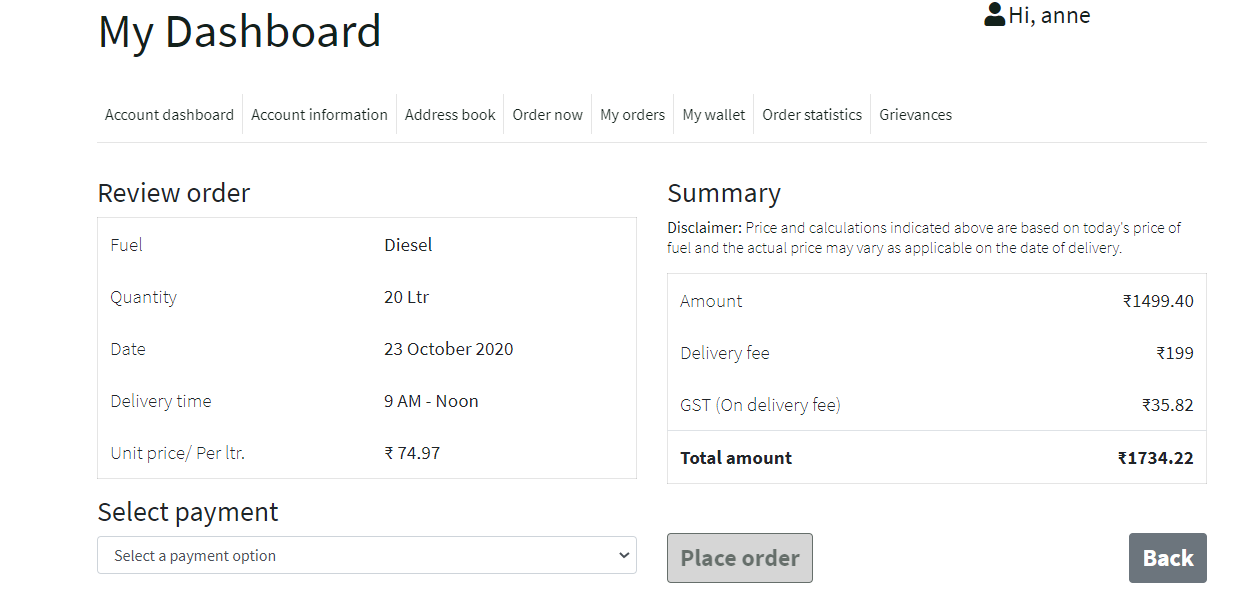Viewport: 1253px width, 607px height.
Task: Click the Delivery time 9 AM - Noon value
Action: pos(431,401)
